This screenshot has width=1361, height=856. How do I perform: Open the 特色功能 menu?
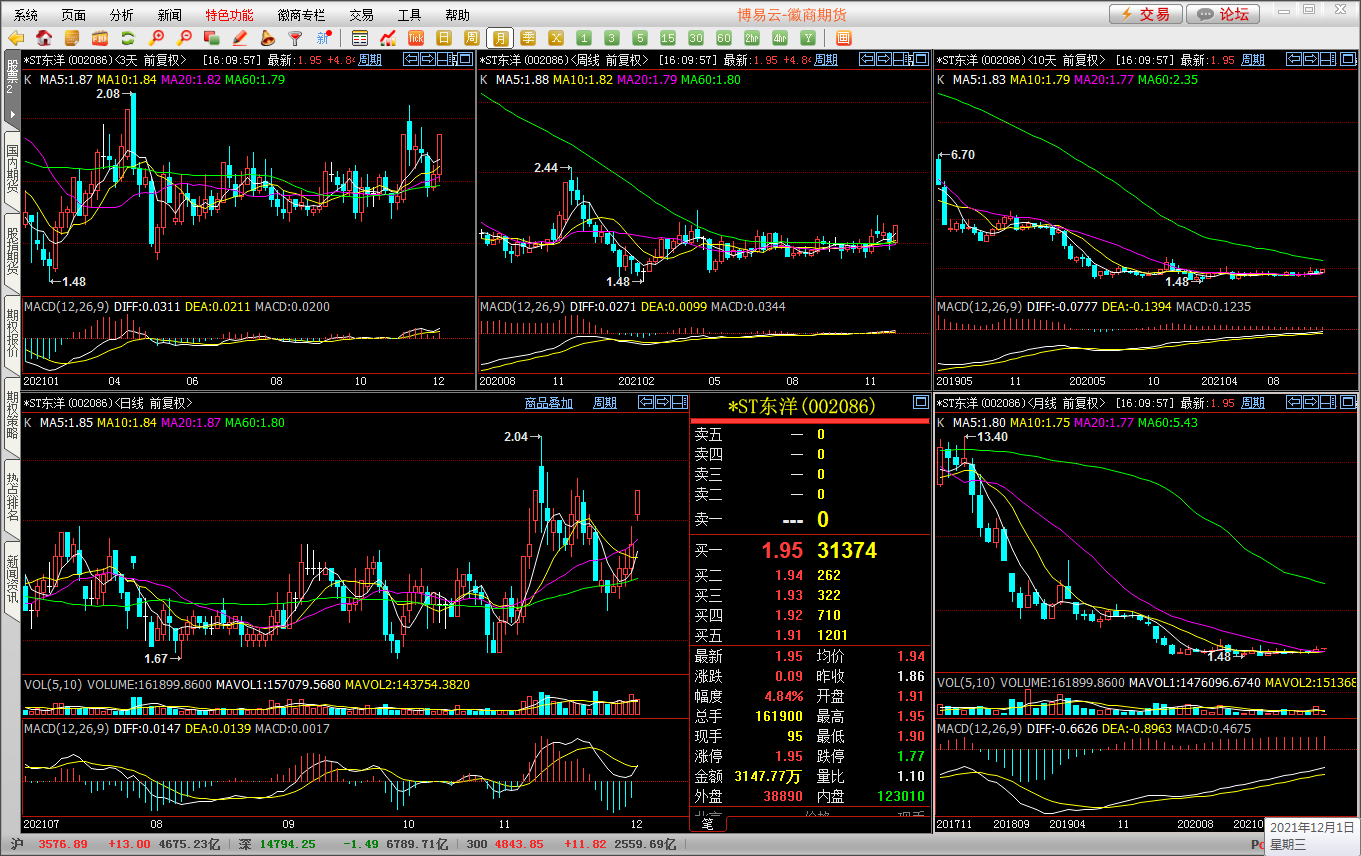tap(229, 15)
